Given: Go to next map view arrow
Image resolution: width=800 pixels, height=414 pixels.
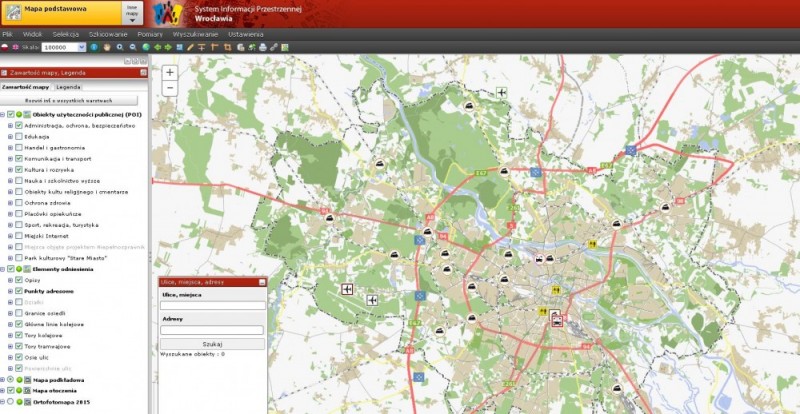Looking at the screenshot, I should tap(168, 47).
